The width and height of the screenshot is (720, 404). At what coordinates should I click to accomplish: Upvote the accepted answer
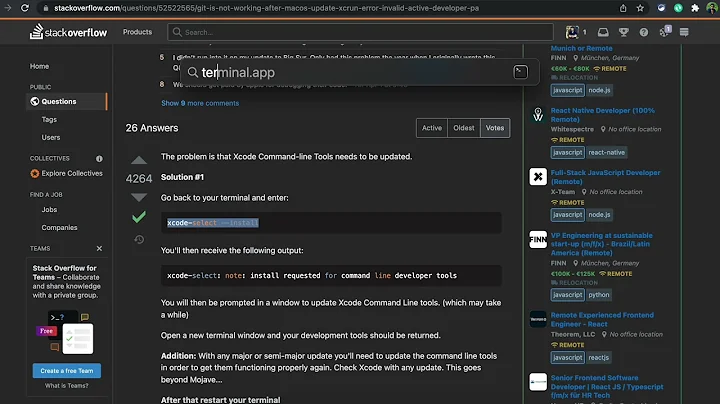138,161
